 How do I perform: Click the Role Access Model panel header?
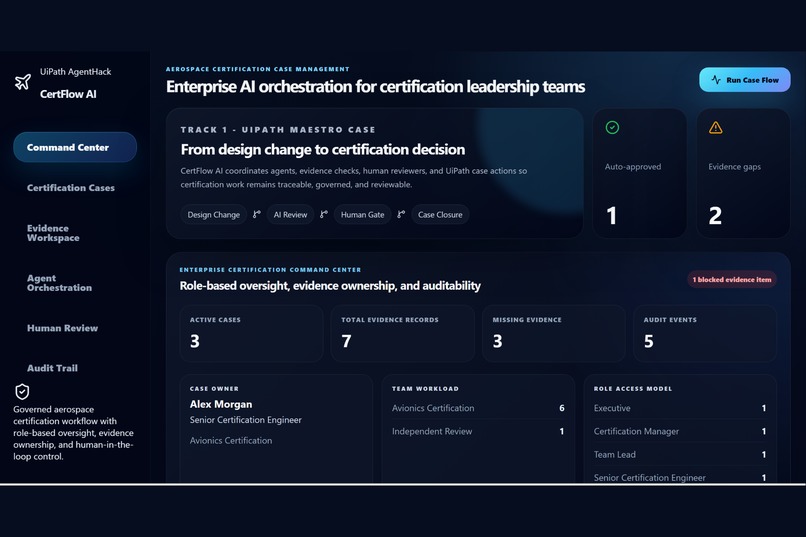(633, 388)
